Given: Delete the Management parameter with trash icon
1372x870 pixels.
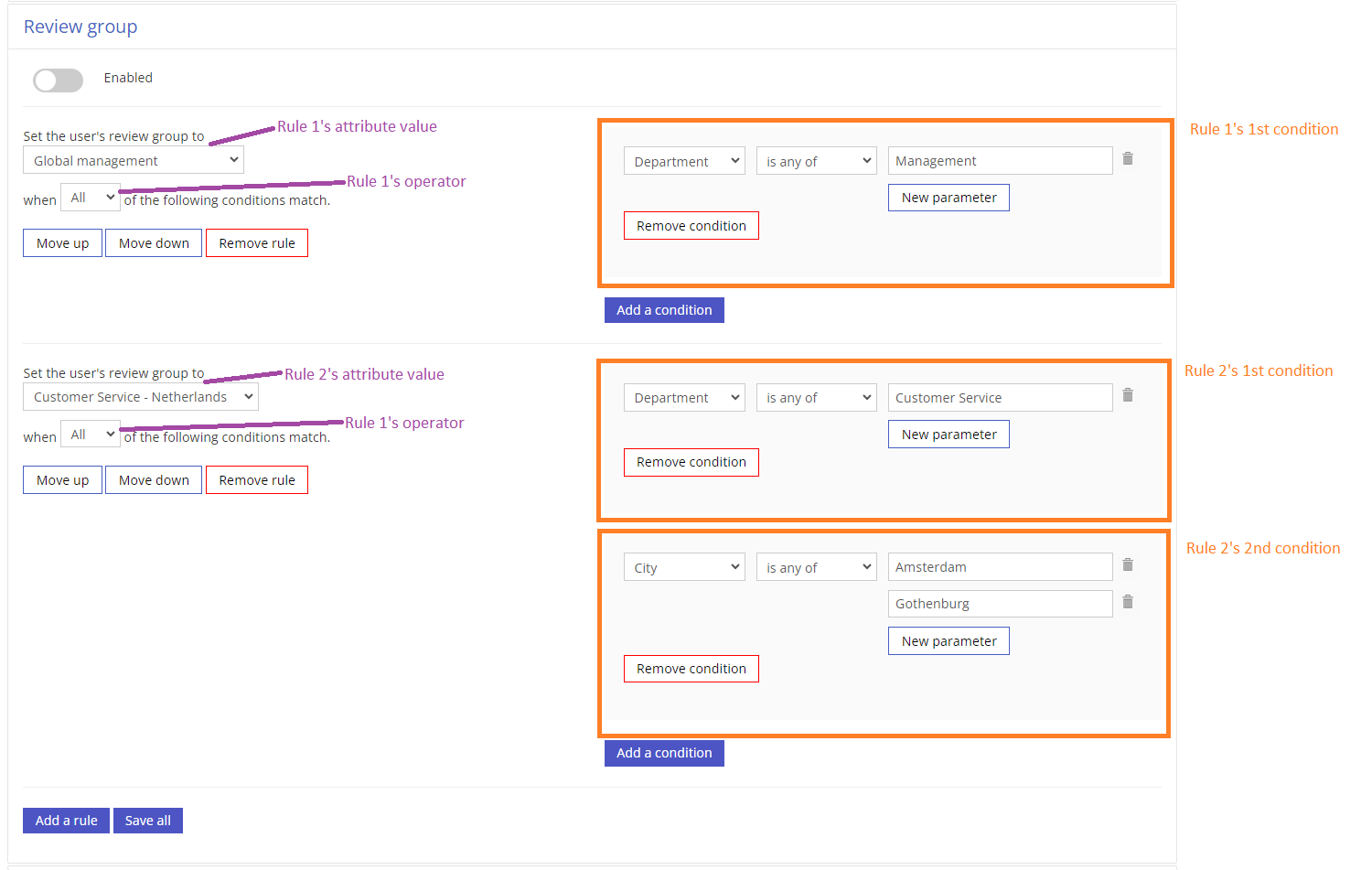Looking at the screenshot, I should tap(1128, 159).
